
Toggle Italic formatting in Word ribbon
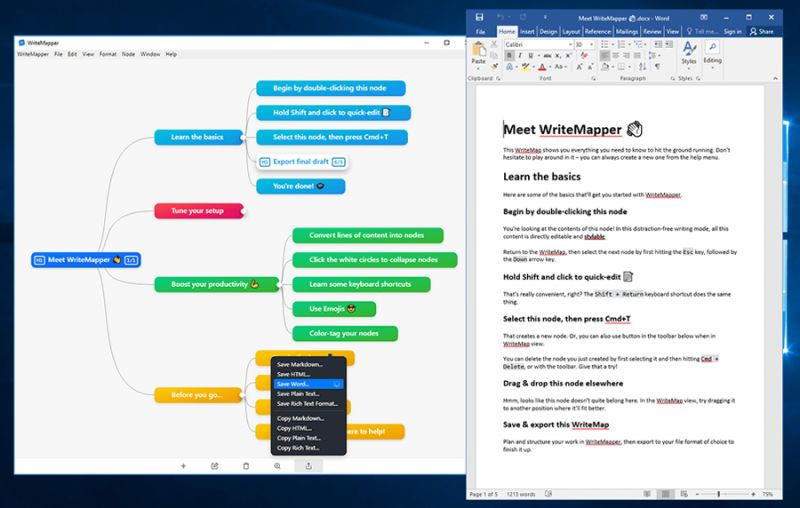(x=520, y=55)
